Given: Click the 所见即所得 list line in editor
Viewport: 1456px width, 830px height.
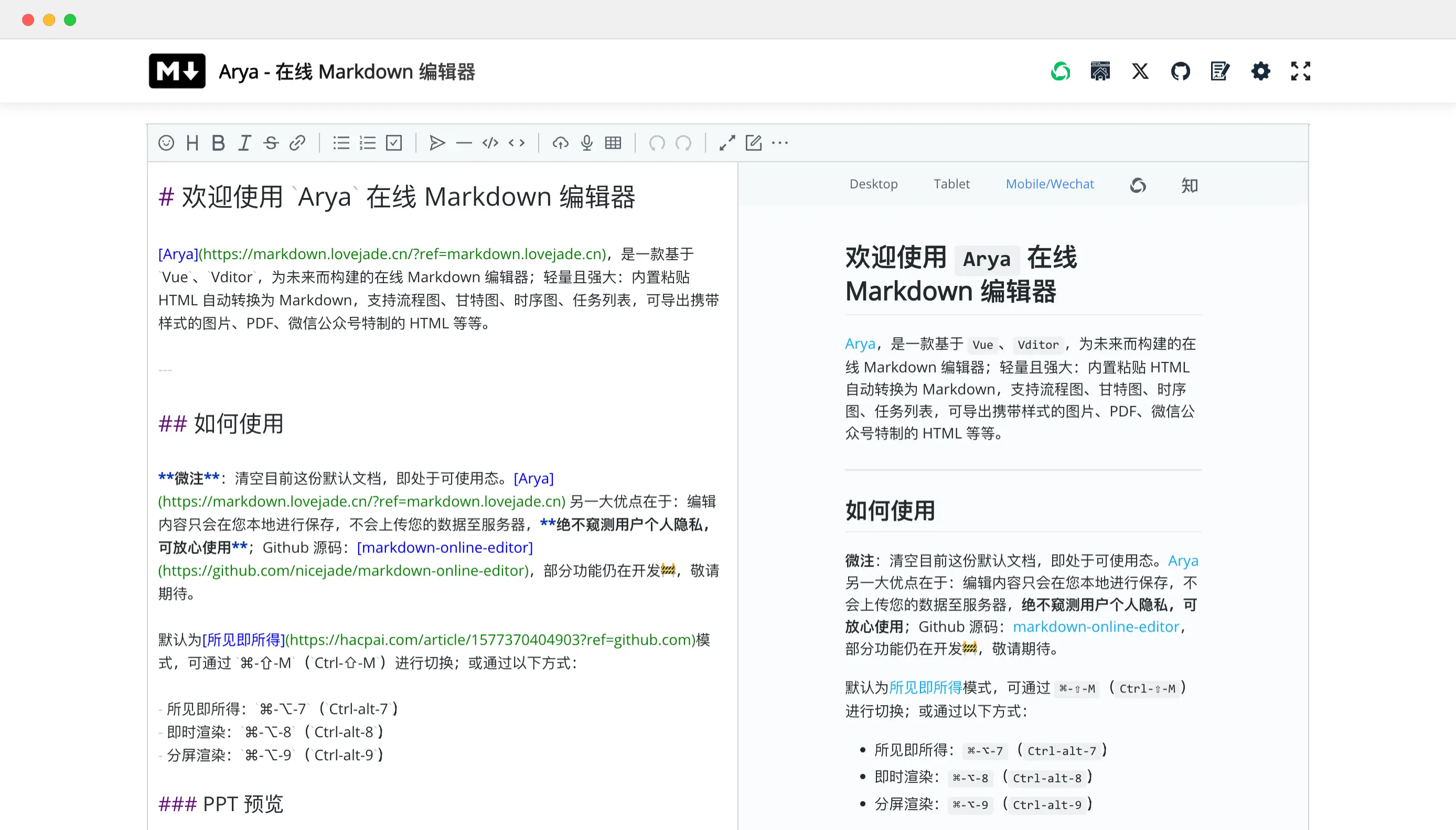Looking at the screenshot, I should 278,709.
